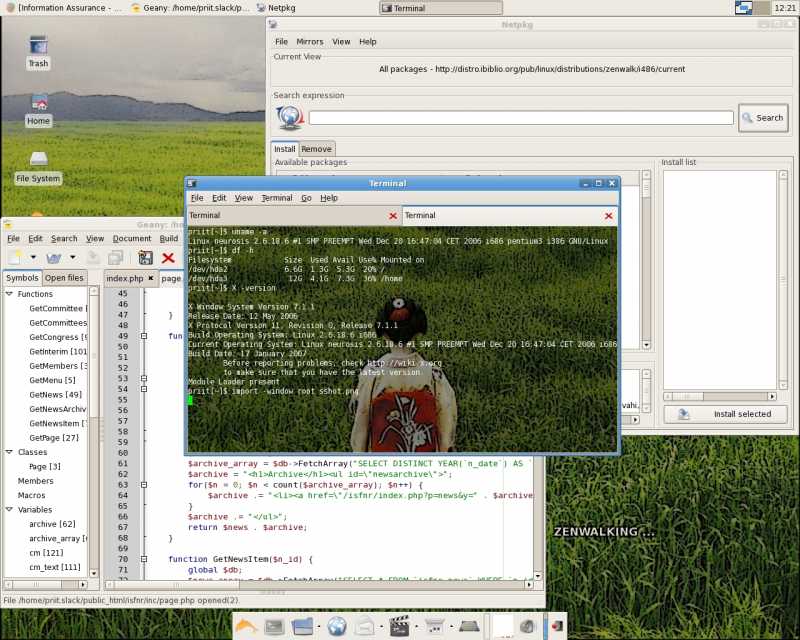Switch to Open files tab in Geany sidebar
800x640 pixels.
[64, 278]
